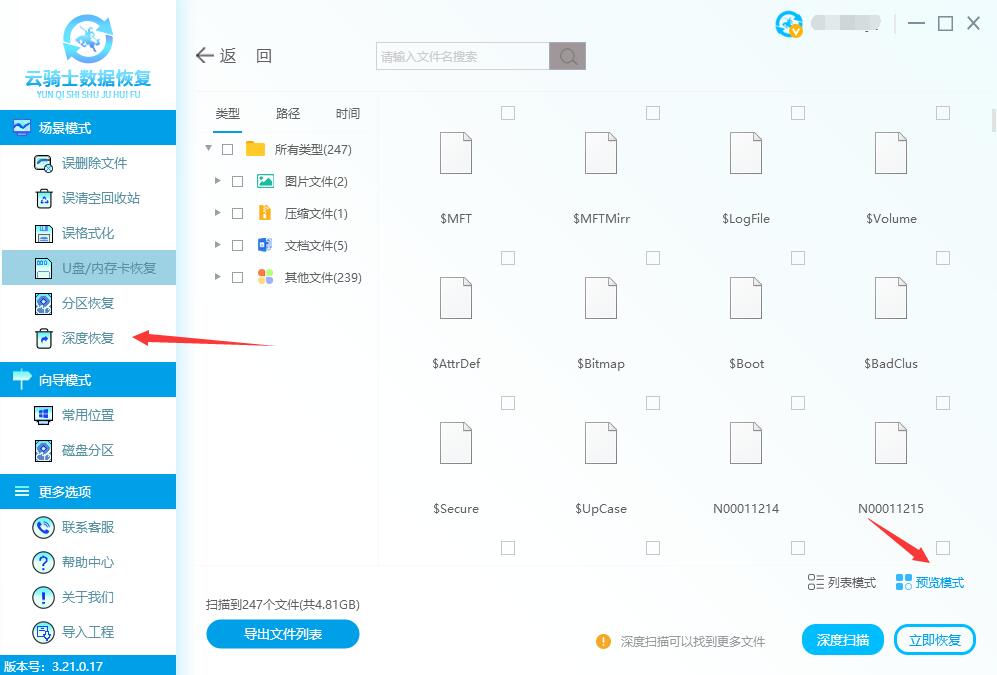Click the file name search field
The height and width of the screenshot is (675, 997).
click(x=462, y=56)
